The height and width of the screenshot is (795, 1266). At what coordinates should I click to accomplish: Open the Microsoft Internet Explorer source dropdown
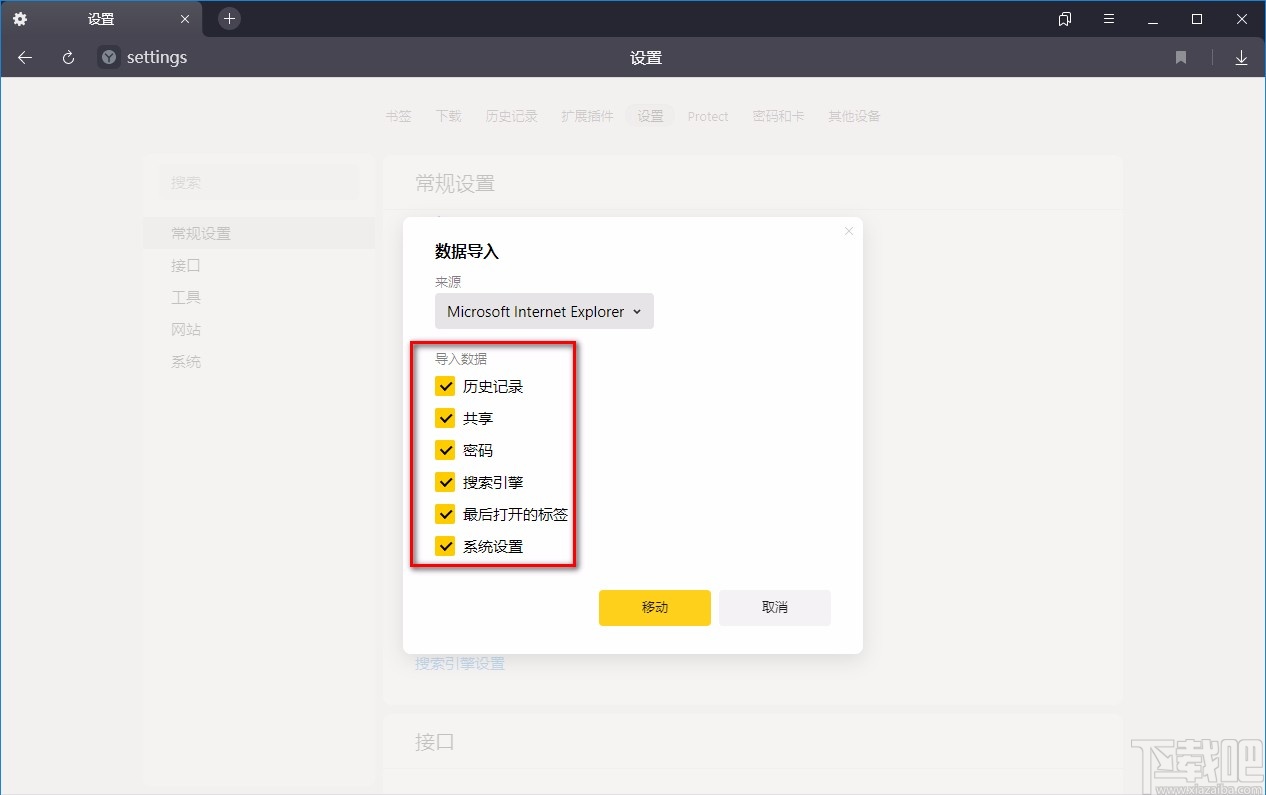pyautogui.click(x=544, y=311)
